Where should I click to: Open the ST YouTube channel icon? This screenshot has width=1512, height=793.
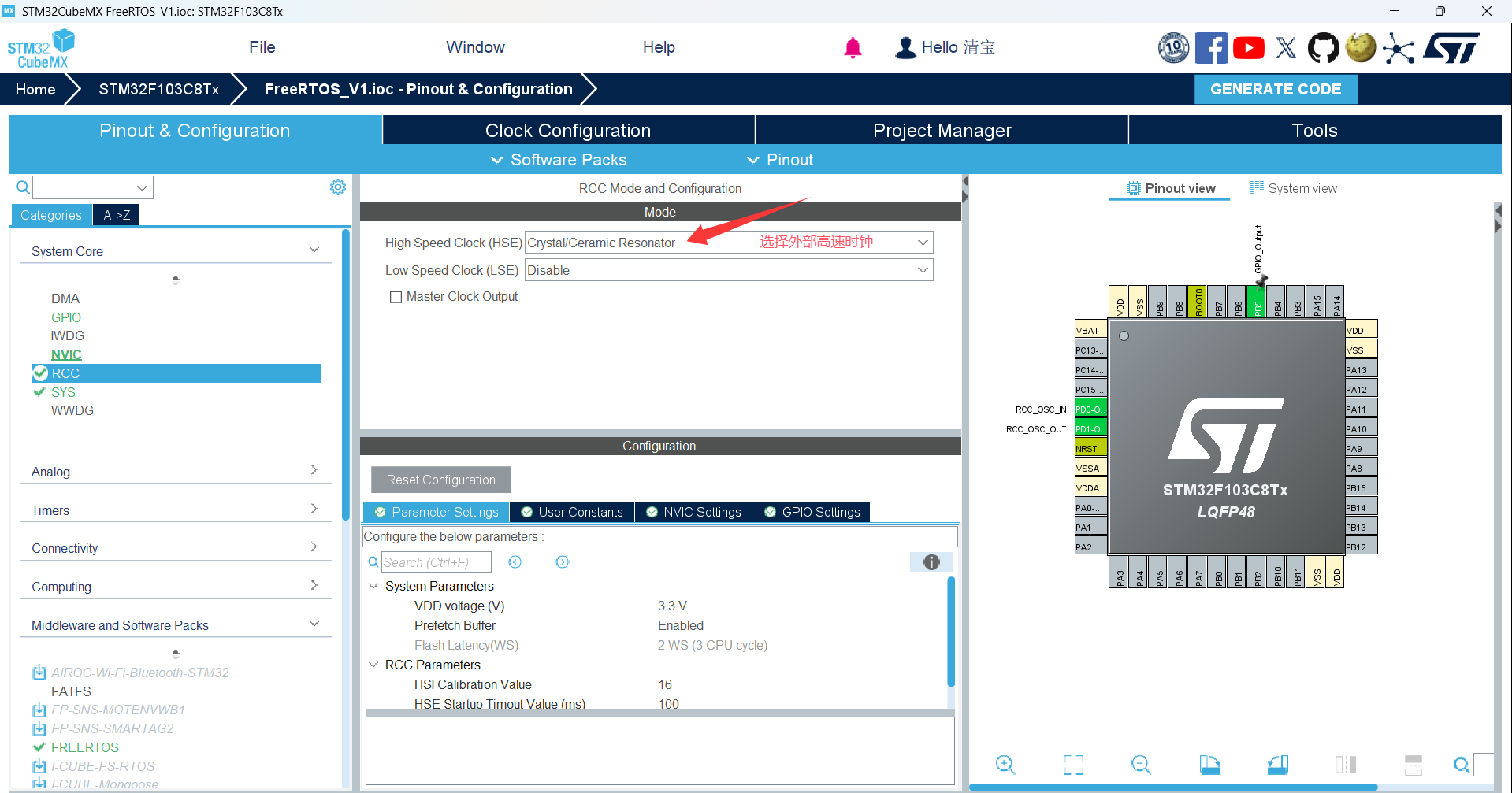coord(1248,48)
